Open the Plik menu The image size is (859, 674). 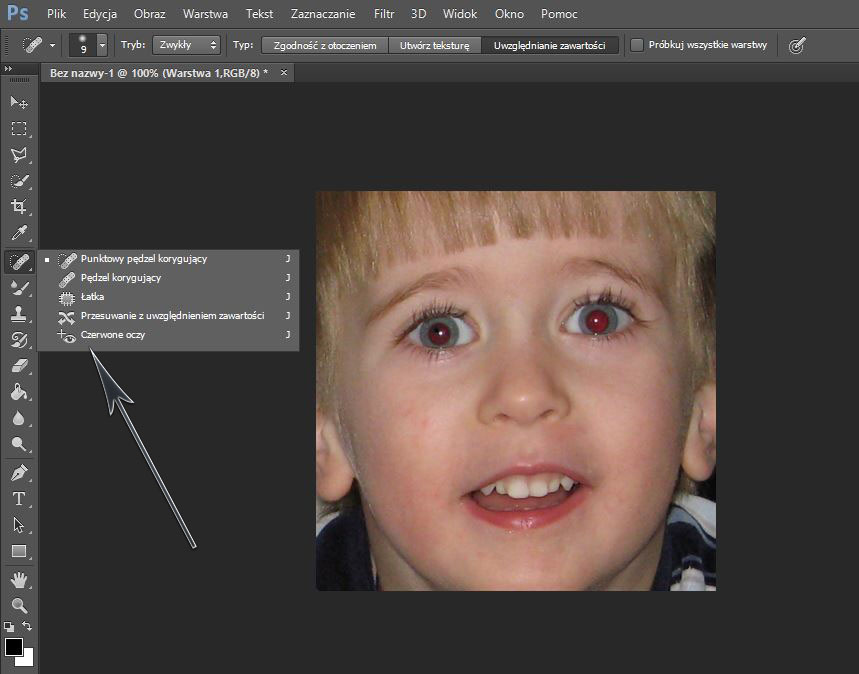click(56, 14)
